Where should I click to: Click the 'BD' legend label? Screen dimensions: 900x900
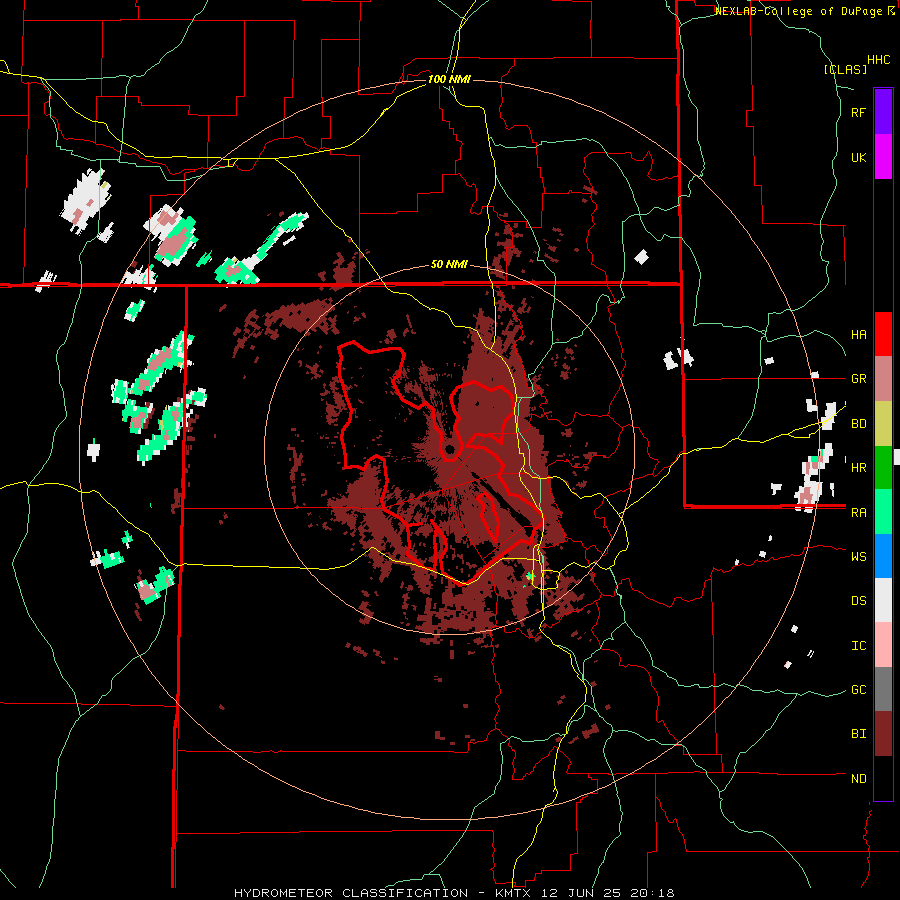coord(858,424)
